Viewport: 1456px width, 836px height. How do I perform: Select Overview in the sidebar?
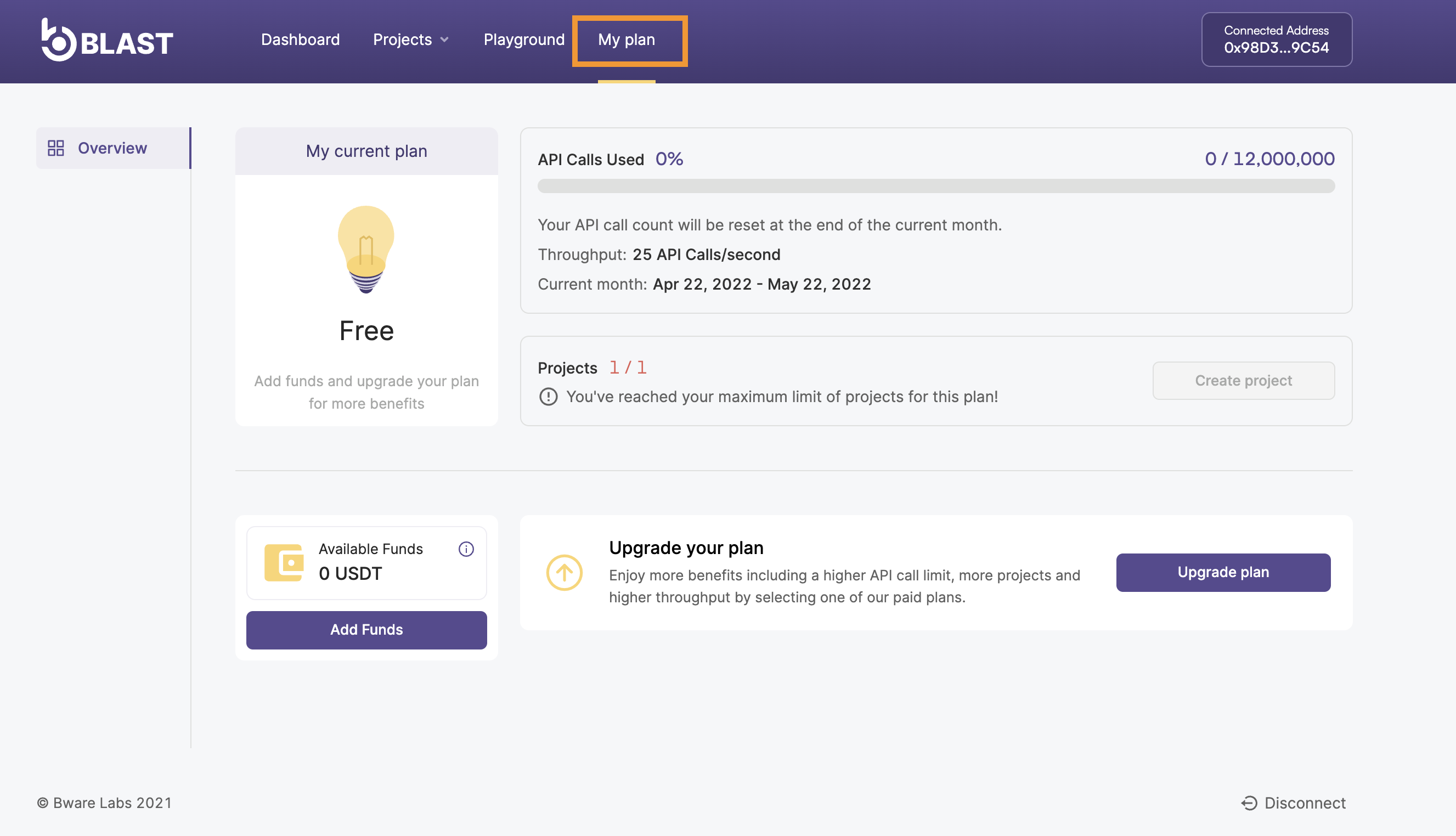pos(113,148)
